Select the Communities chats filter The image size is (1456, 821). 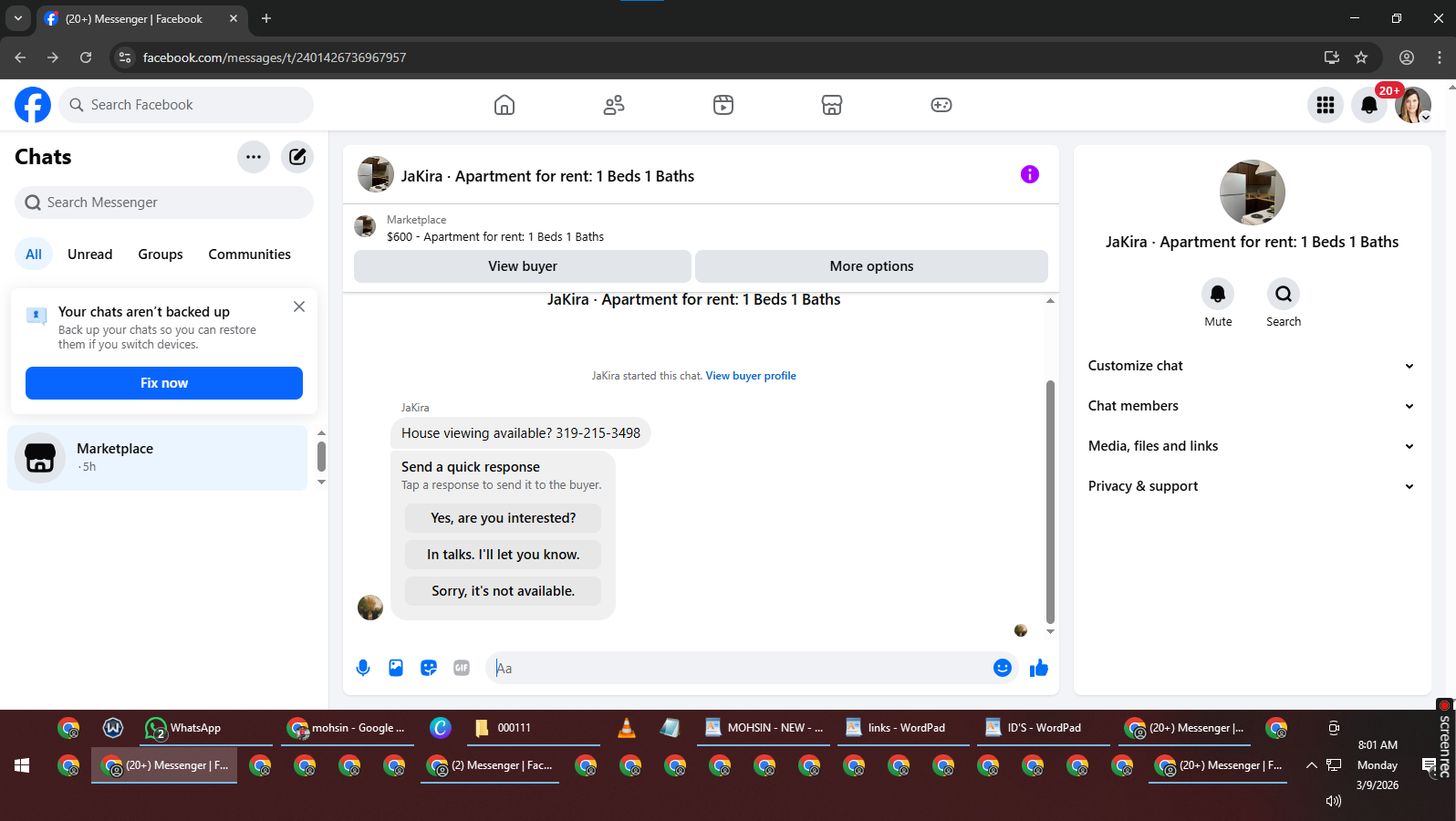tap(249, 255)
